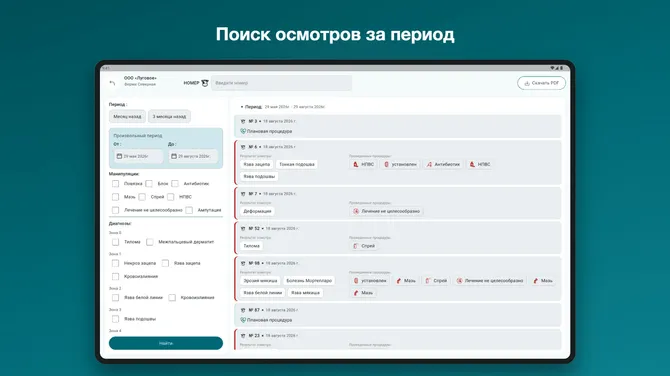Check Кровоизлияния under Зона 1
Viewport: 670px width, 376px height.
115,276
